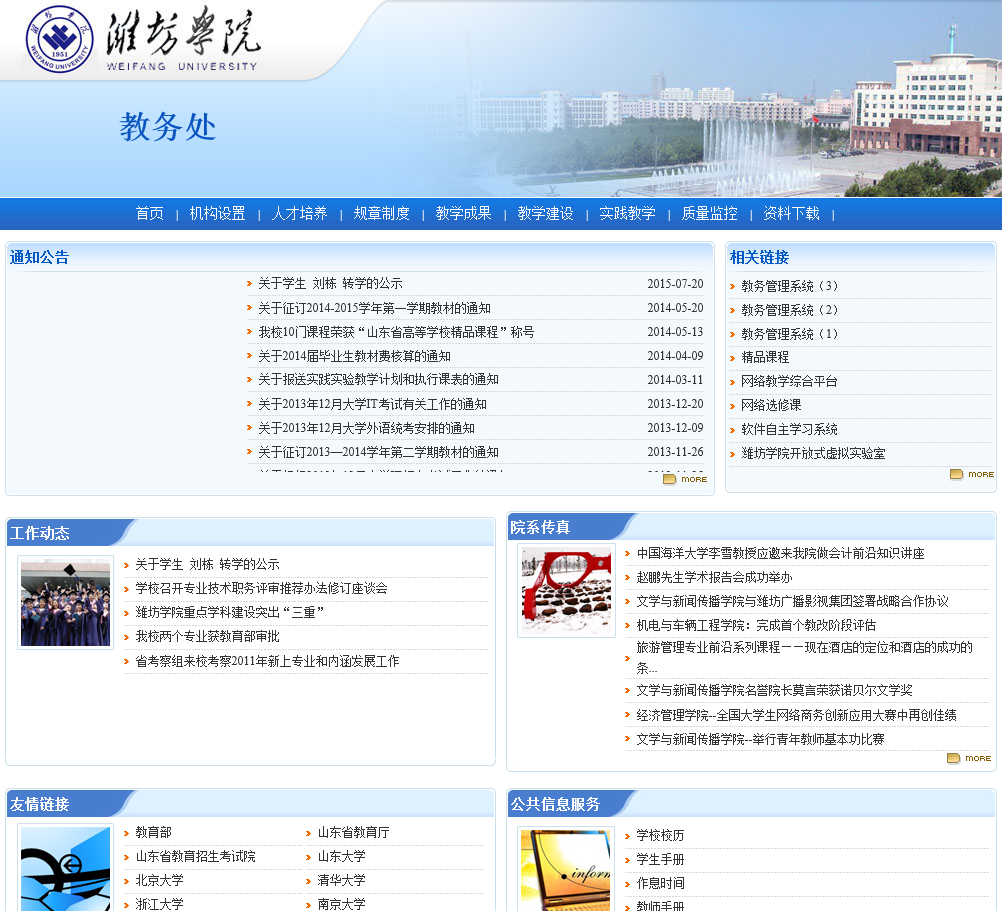Open 资料下载 navigation menu
This screenshot has height=911, width=1002.
coord(791,213)
